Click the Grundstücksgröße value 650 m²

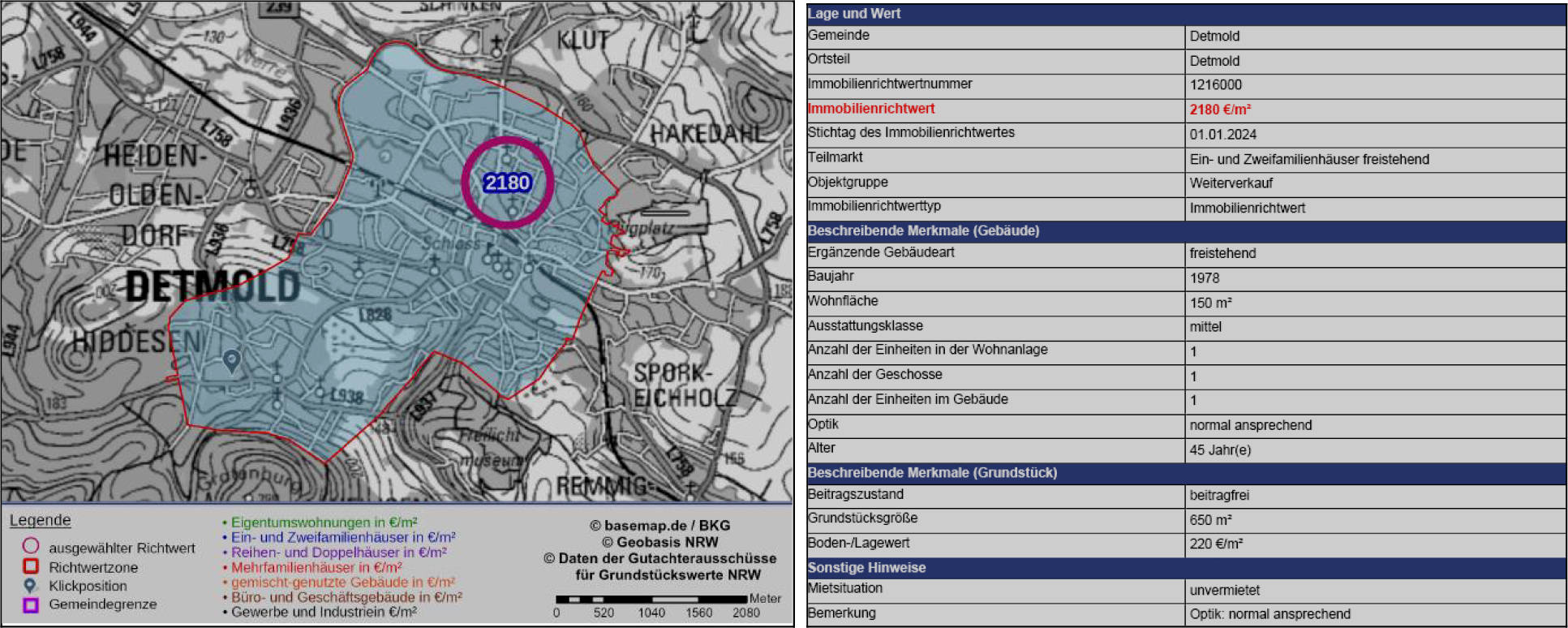(1210, 520)
